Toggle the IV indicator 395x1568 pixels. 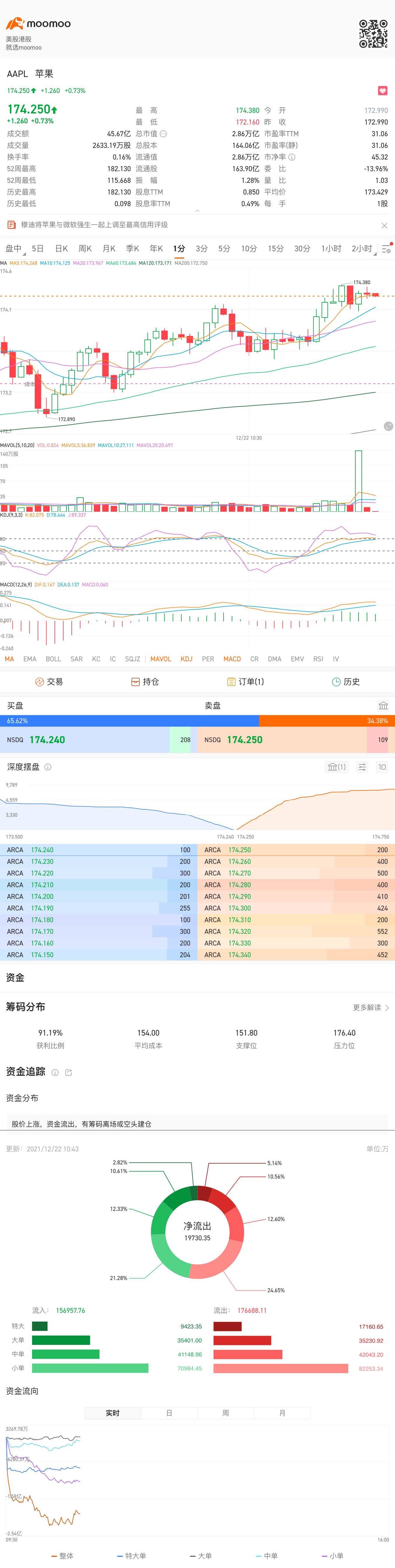pos(336,659)
